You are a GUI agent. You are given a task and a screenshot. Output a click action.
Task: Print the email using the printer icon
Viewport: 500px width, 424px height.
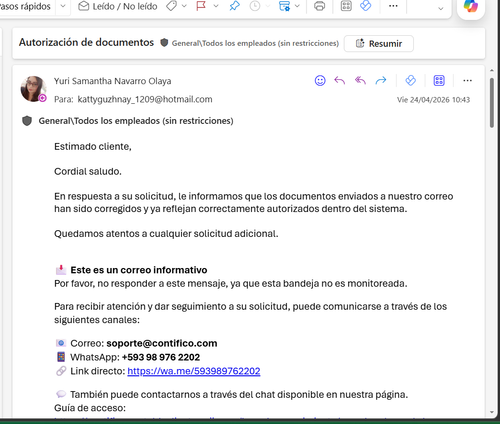click(x=319, y=6)
